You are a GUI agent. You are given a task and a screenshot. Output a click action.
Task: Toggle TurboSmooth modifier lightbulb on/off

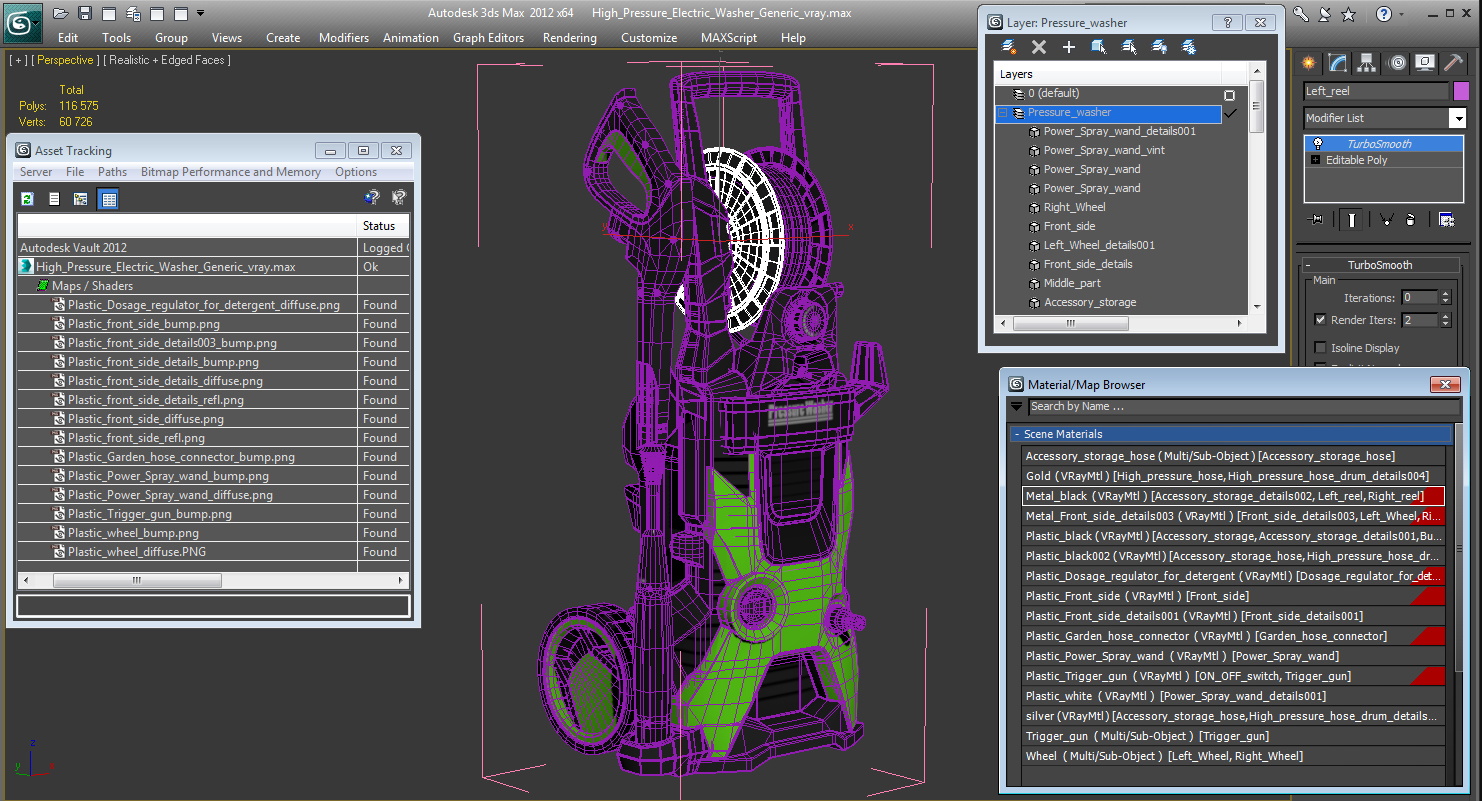1317,143
